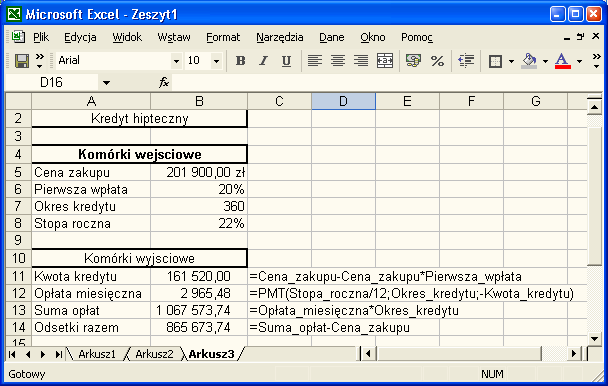This screenshot has width=608, height=386.
Task: Select cell Opłata miesięczna
Action: tap(91, 293)
